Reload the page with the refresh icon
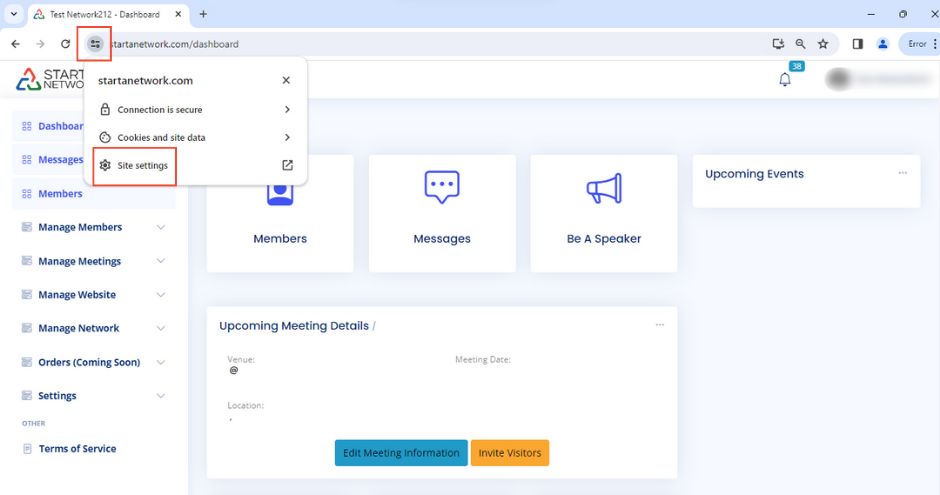 [x=66, y=44]
